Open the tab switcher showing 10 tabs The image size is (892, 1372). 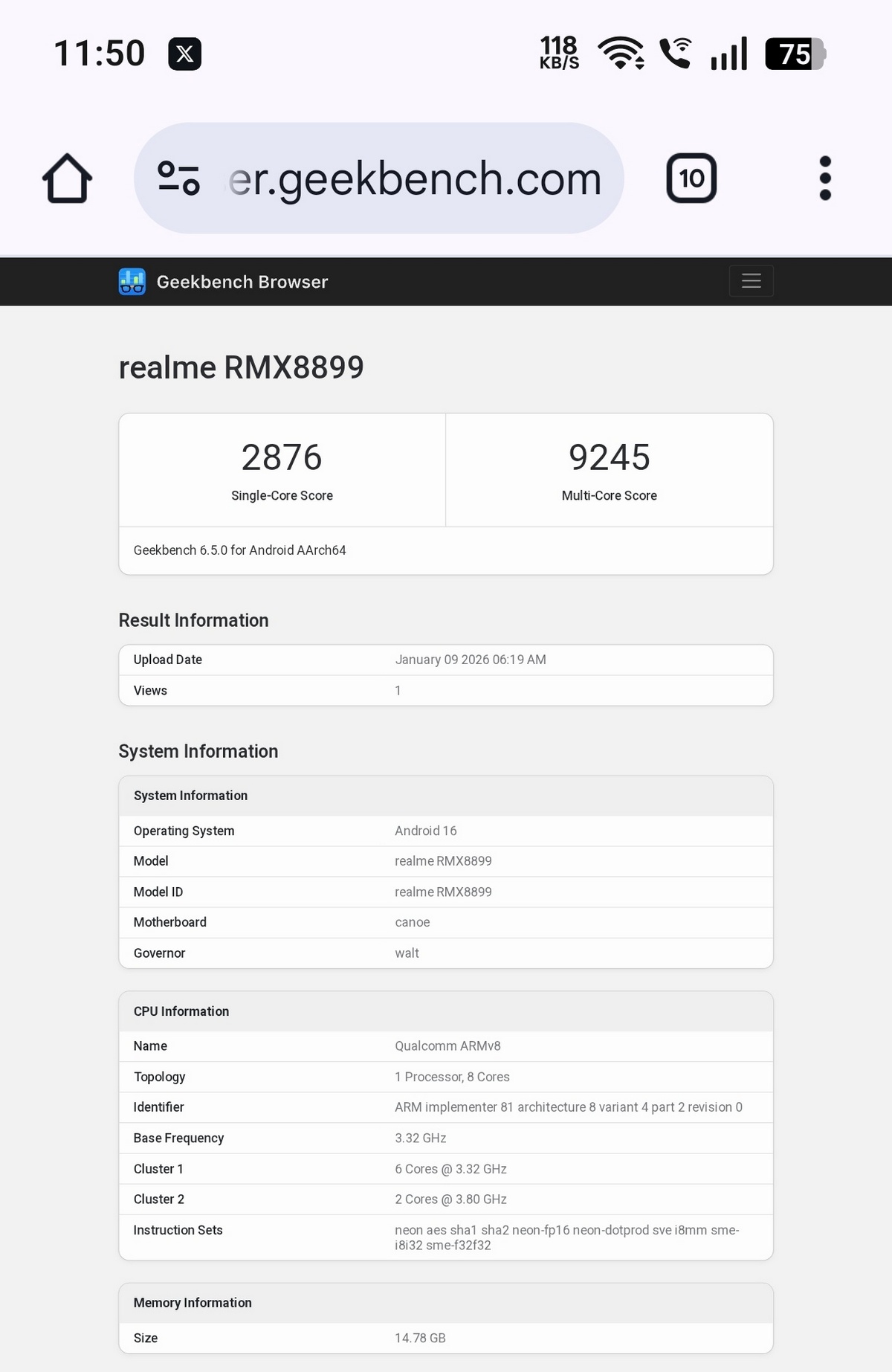(x=691, y=178)
